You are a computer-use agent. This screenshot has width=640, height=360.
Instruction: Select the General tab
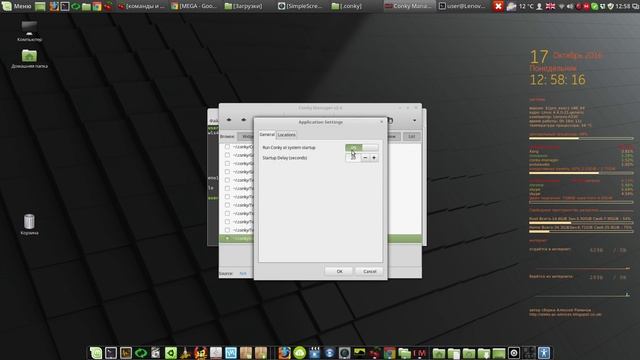coord(267,134)
